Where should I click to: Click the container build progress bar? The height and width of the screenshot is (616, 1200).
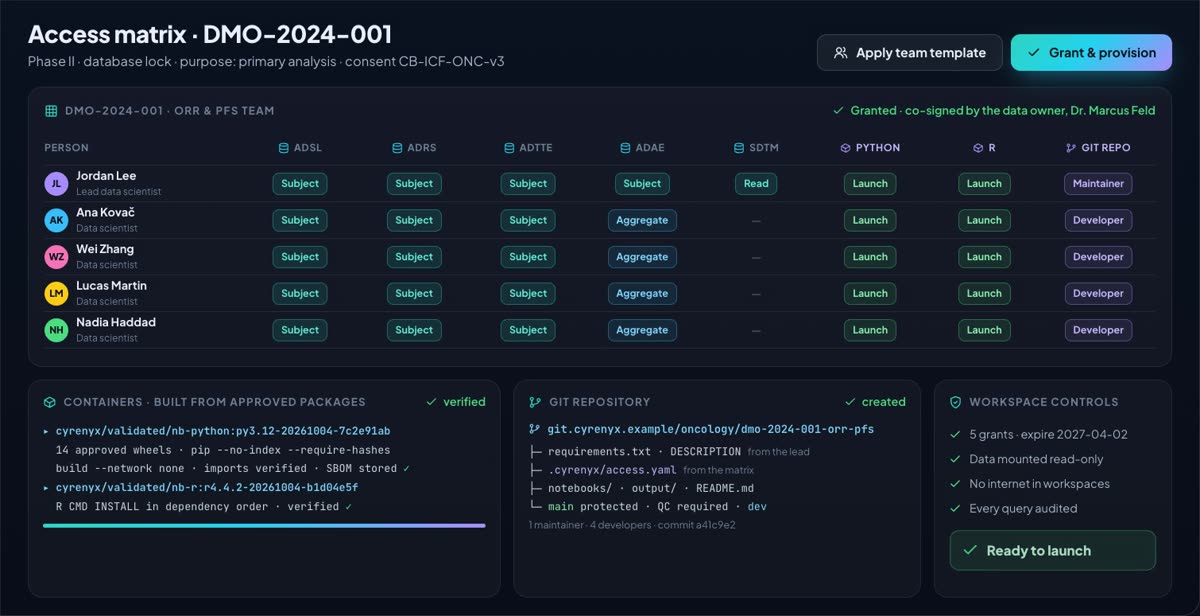tap(264, 525)
